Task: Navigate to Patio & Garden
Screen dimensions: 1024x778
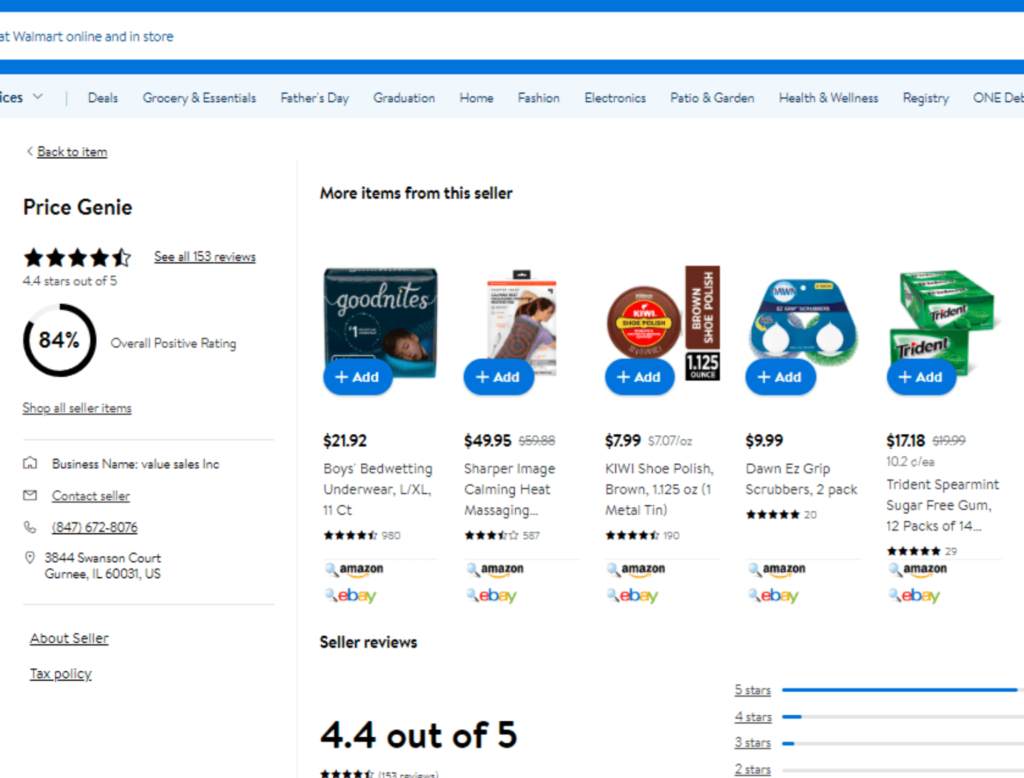Action: point(712,98)
